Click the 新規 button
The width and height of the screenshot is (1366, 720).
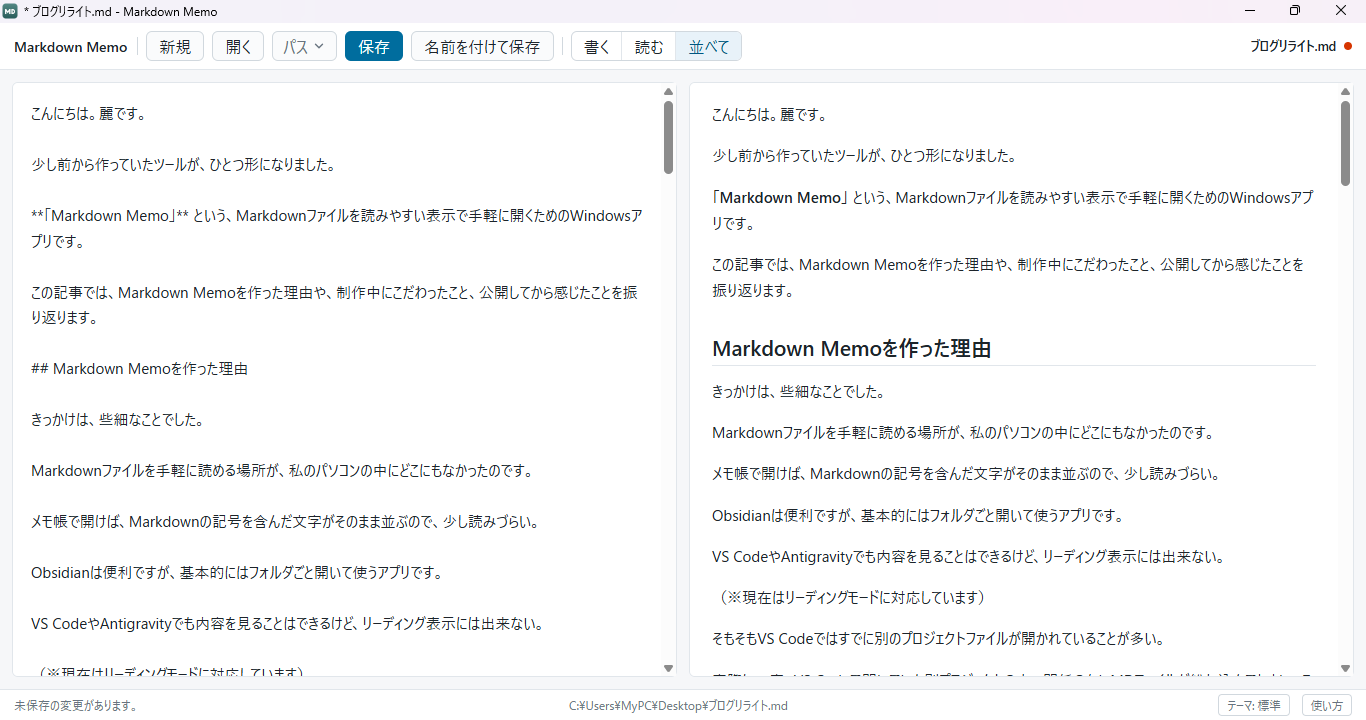pos(175,46)
